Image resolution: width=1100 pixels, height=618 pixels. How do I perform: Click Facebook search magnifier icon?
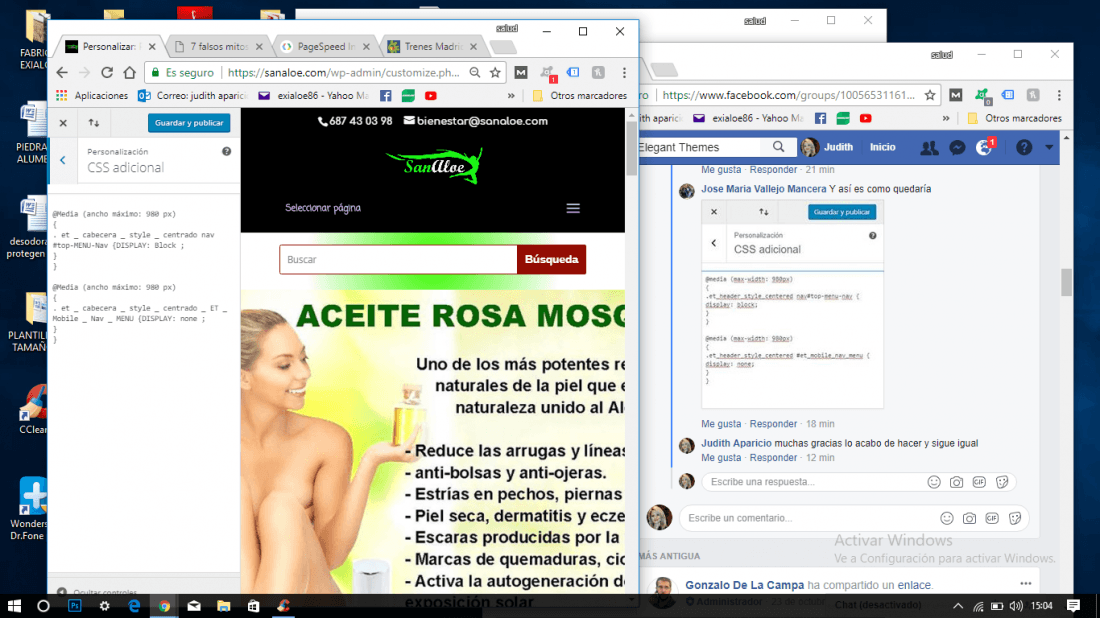779,147
